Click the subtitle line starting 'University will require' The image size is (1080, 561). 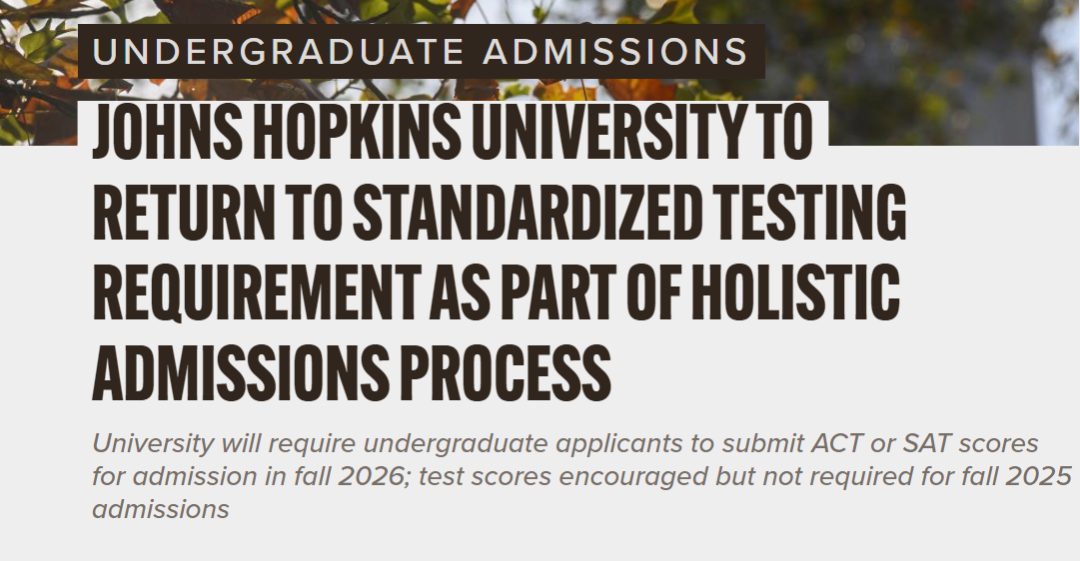565,443
